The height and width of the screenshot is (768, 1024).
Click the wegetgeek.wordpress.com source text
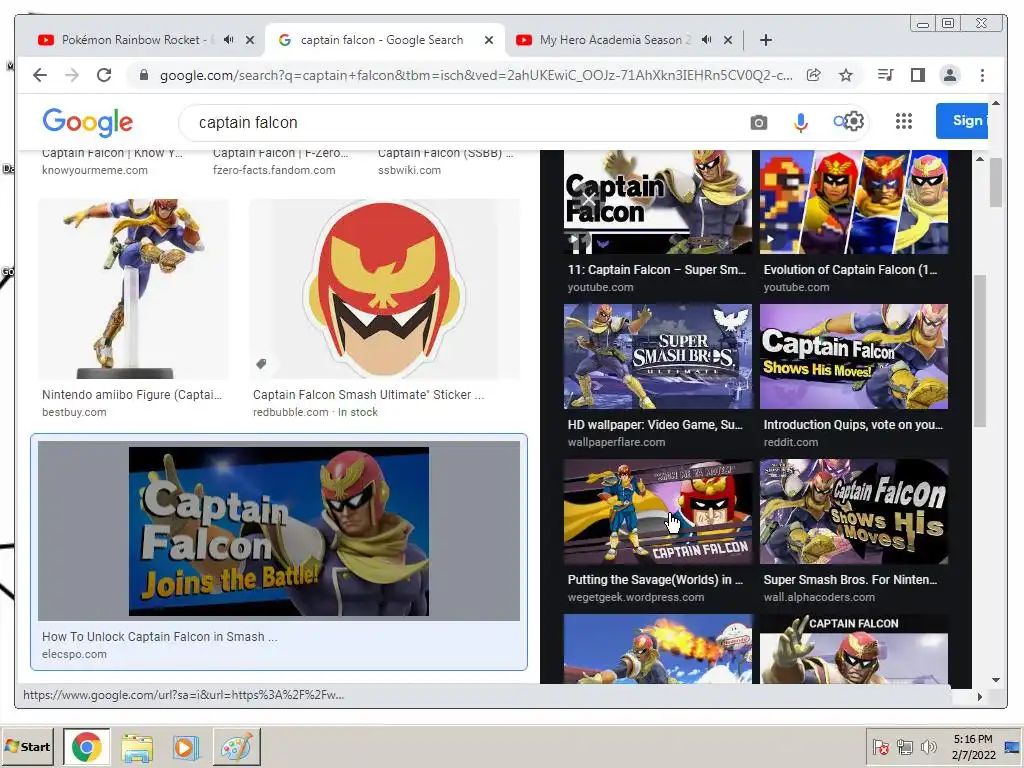pyautogui.click(x=635, y=597)
